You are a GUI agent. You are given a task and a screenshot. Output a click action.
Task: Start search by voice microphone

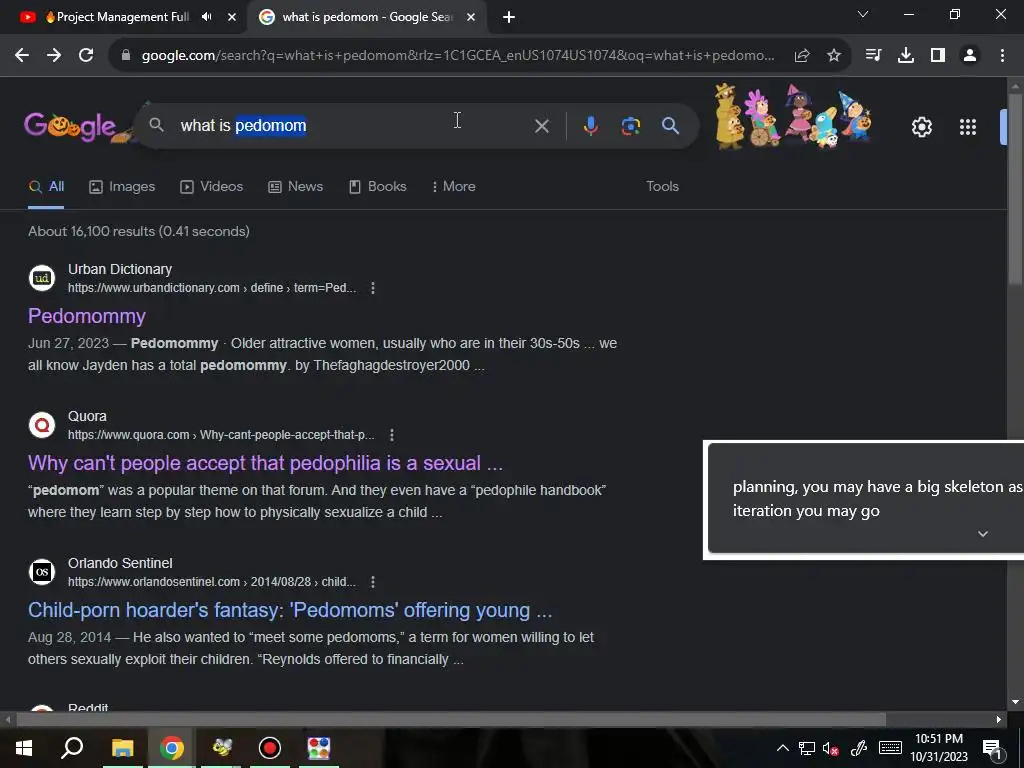click(x=590, y=126)
